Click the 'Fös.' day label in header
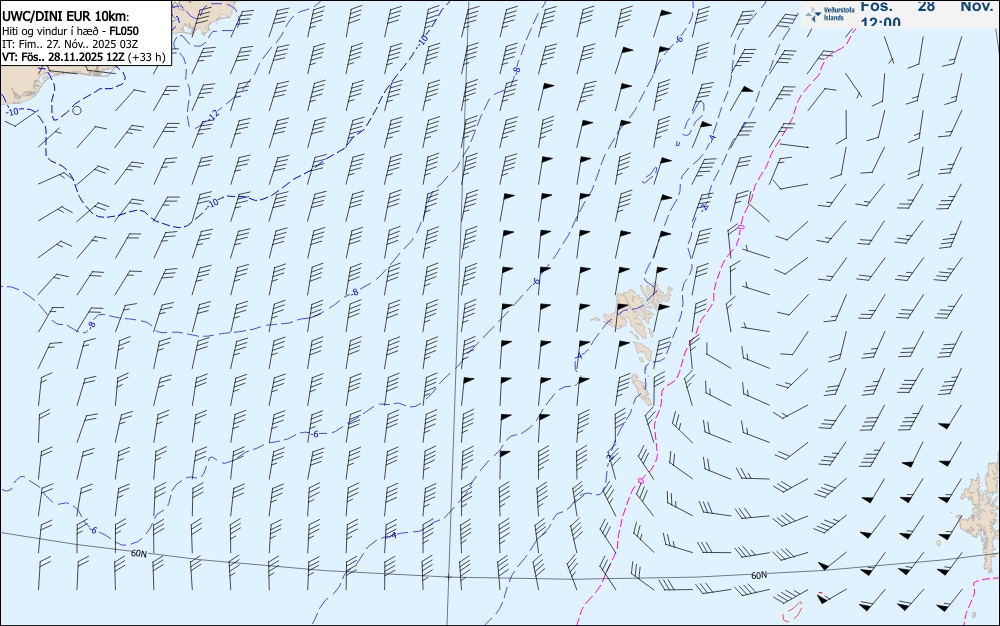Image resolution: width=1000 pixels, height=626 pixels. tap(876, 6)
